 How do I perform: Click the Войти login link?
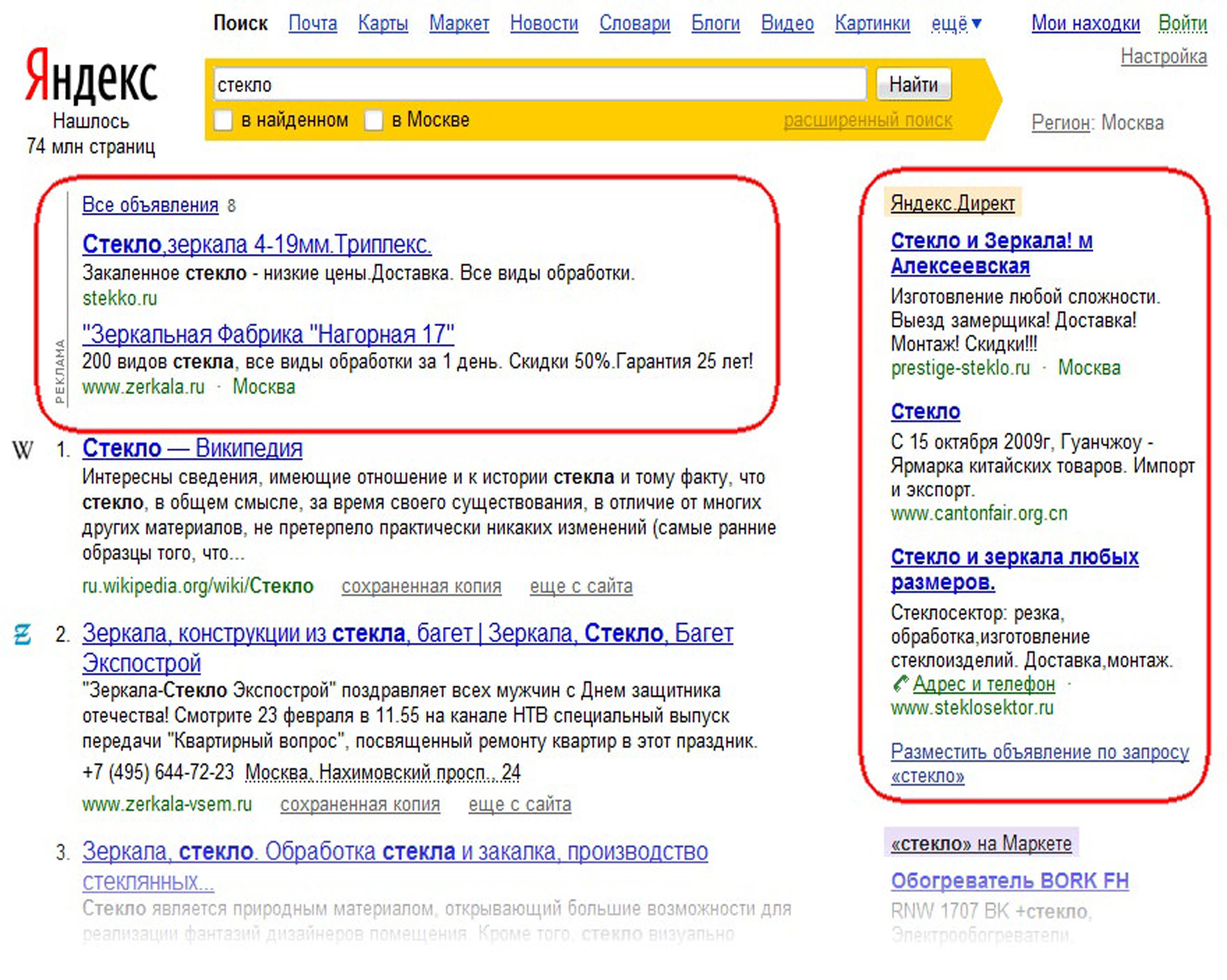[x=1182, y=24]
